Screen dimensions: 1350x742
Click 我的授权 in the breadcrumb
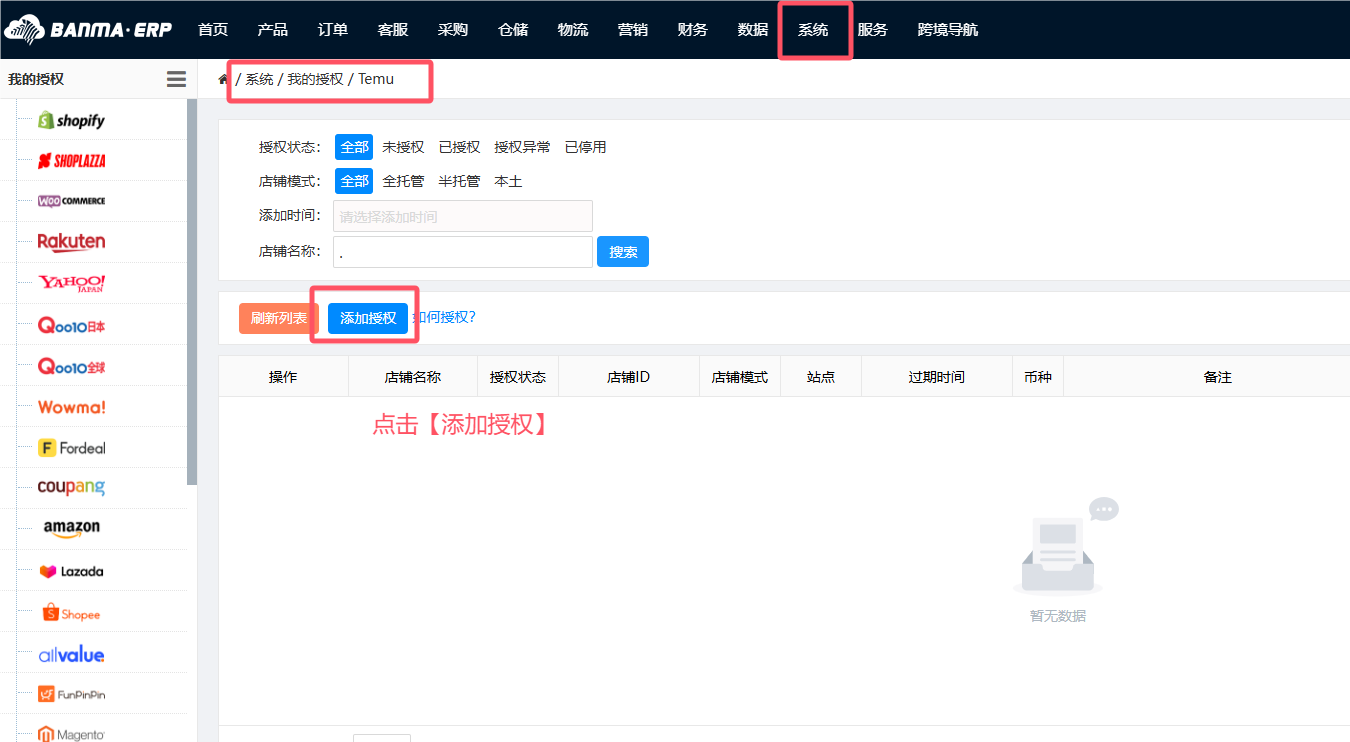coord(316,79)
